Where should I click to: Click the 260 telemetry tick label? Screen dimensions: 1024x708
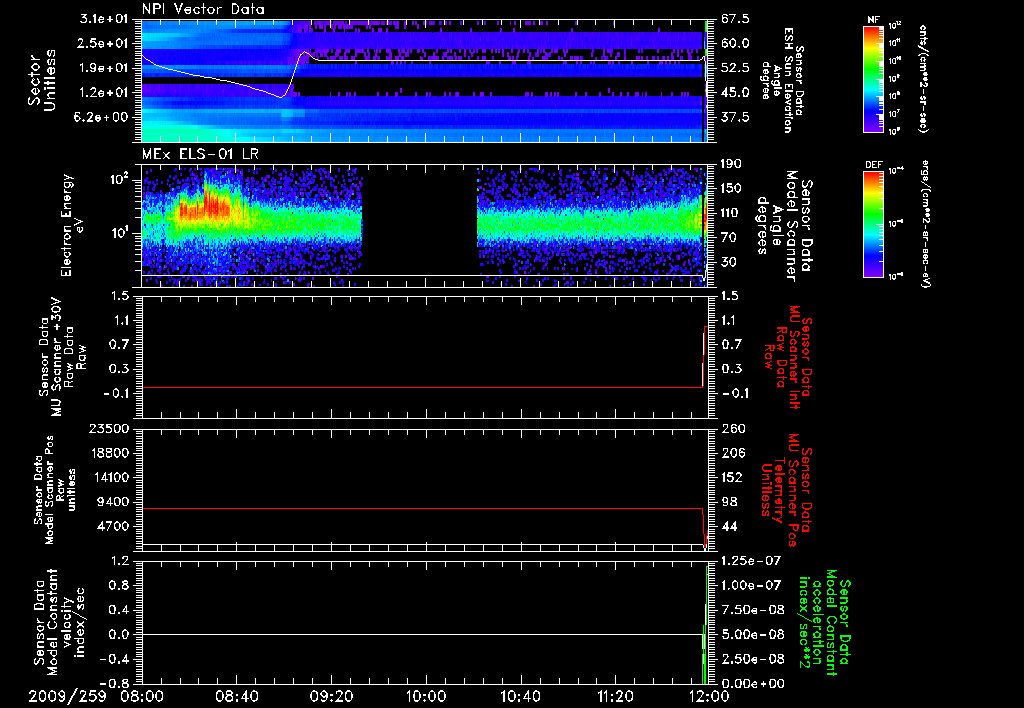(733, 428)
